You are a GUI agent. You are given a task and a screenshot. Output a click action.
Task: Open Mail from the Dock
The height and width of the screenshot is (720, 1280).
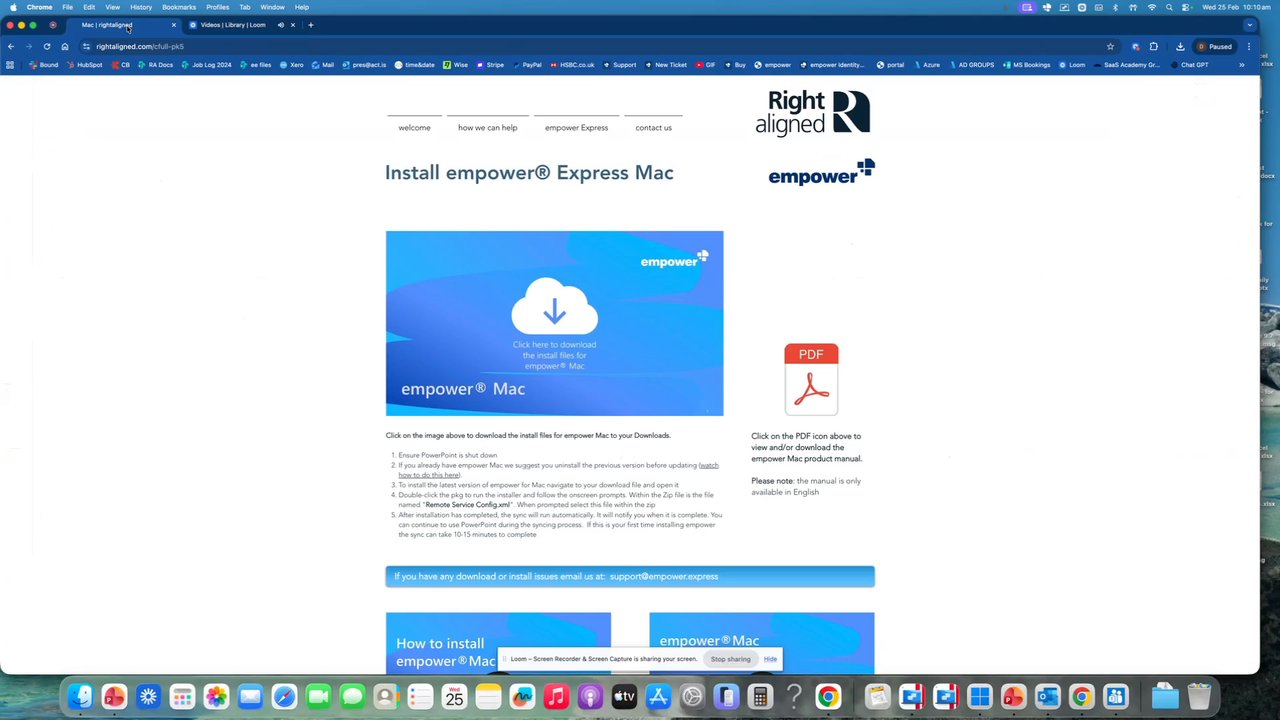(x=250, y=696)
